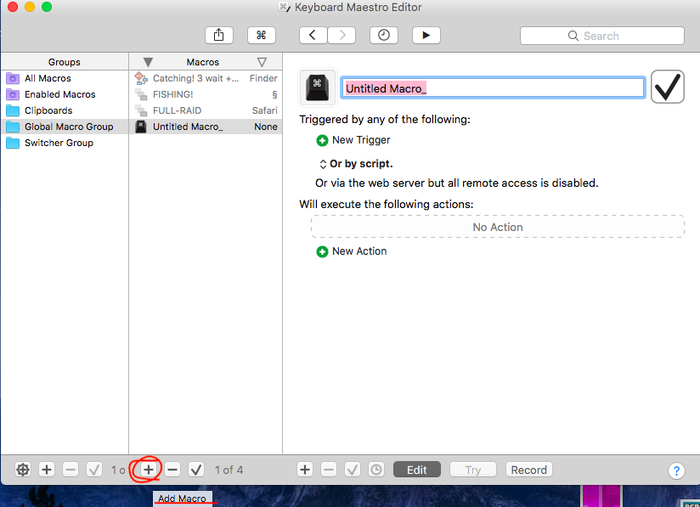Image resolution: width=700 pixels, height=507 pixels.
Task: Open the groups gear settings menu
Action: click(23, 470)
